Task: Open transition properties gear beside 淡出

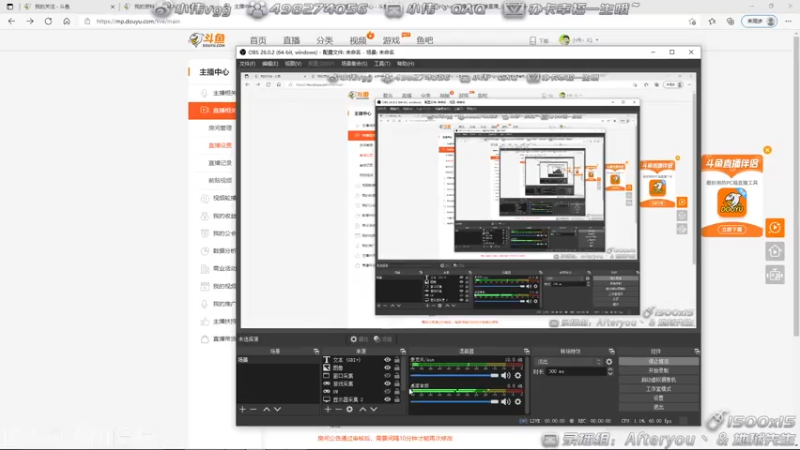Action: point(609,362)
